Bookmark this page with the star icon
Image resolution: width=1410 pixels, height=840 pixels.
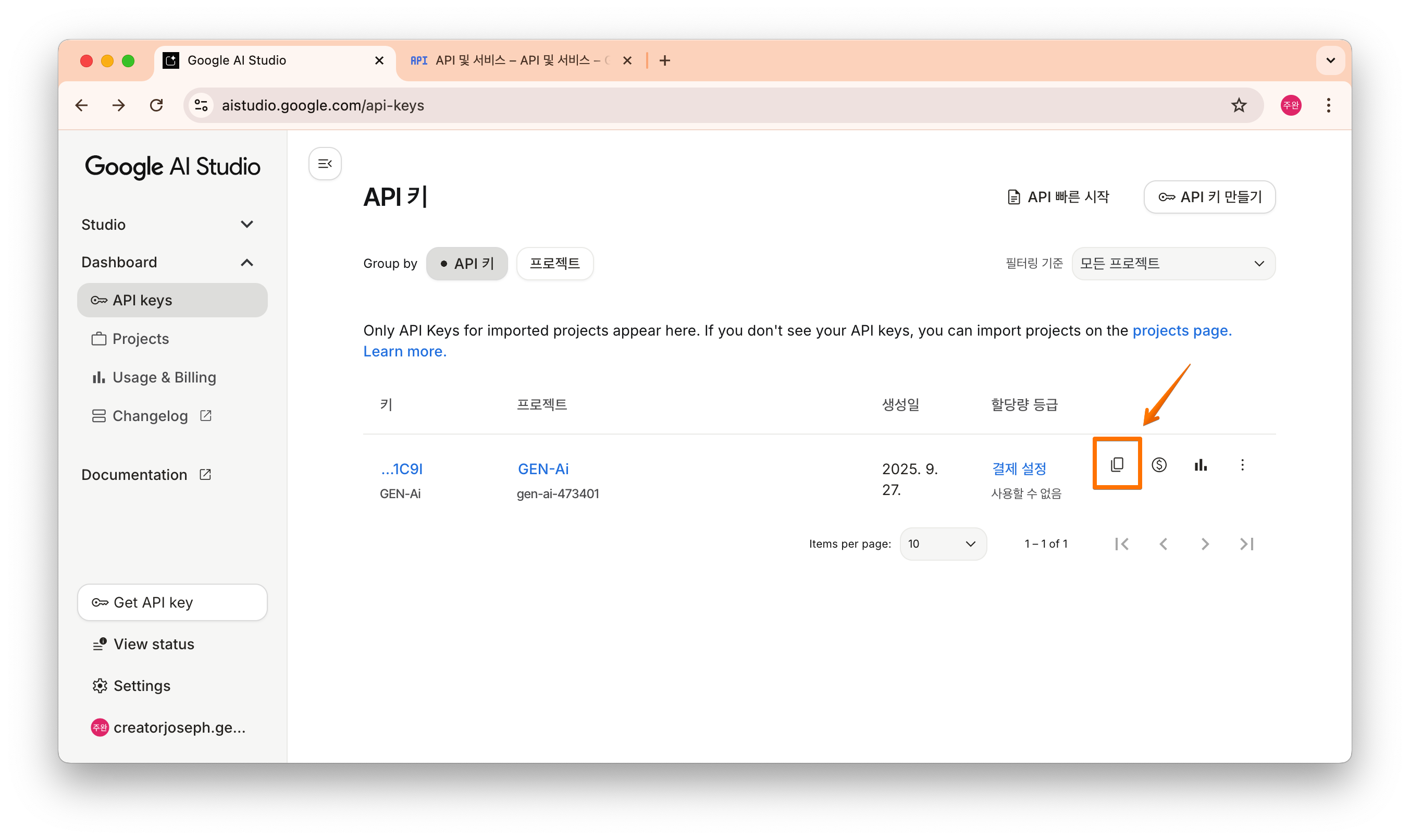click(x=1239, y=105)
